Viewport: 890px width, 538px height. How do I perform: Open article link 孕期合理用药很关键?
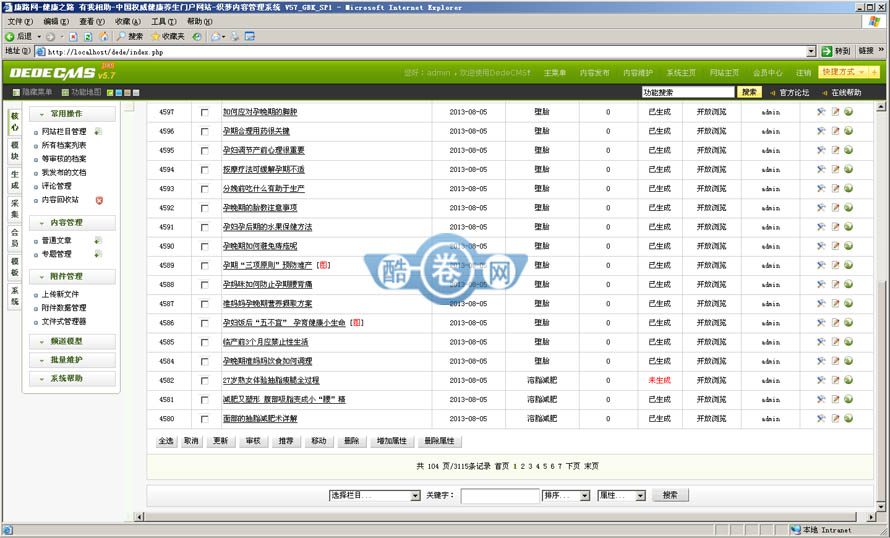click(x=256, y=132)
